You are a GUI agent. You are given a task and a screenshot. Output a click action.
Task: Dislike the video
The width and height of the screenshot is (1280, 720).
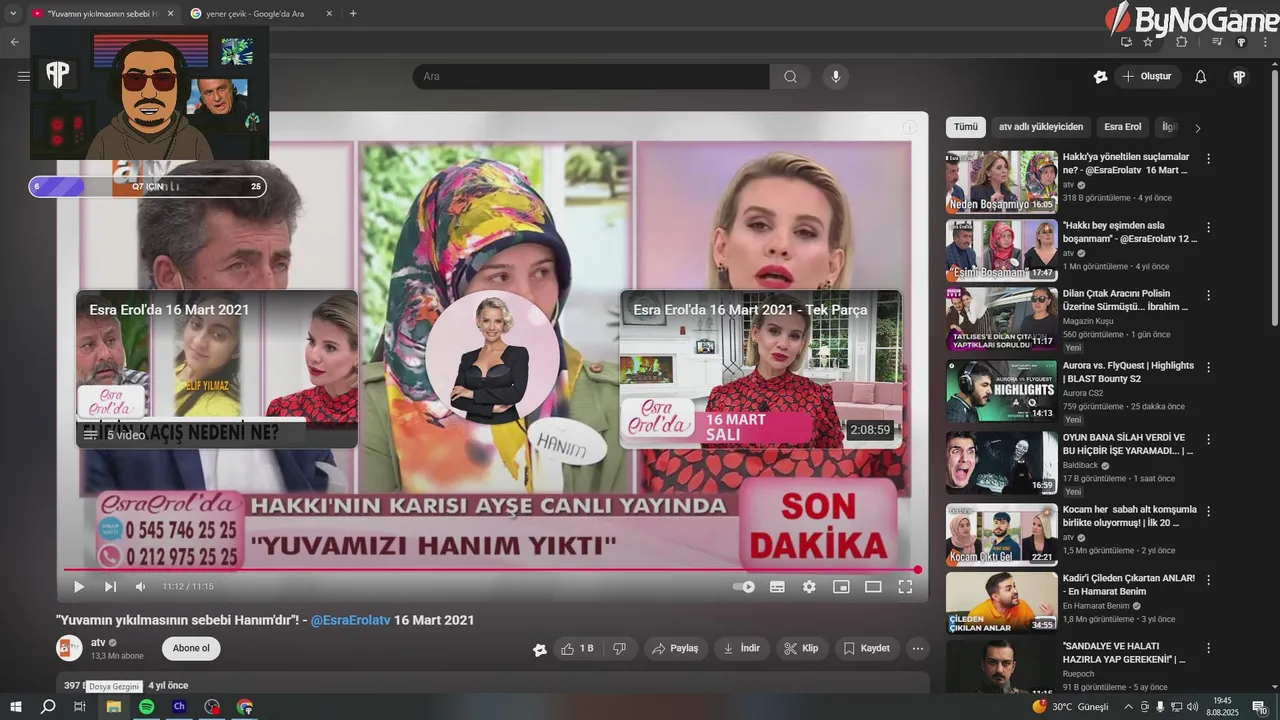point(619,649)
